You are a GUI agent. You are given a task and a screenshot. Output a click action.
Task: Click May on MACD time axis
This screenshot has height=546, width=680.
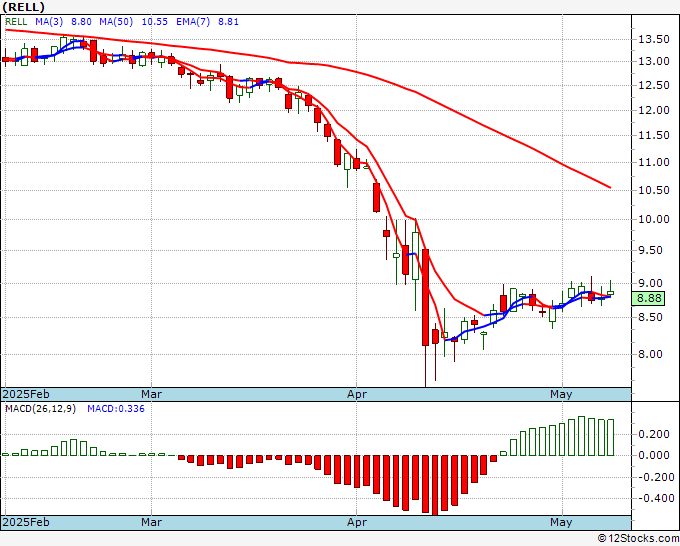tap(561, 522)
